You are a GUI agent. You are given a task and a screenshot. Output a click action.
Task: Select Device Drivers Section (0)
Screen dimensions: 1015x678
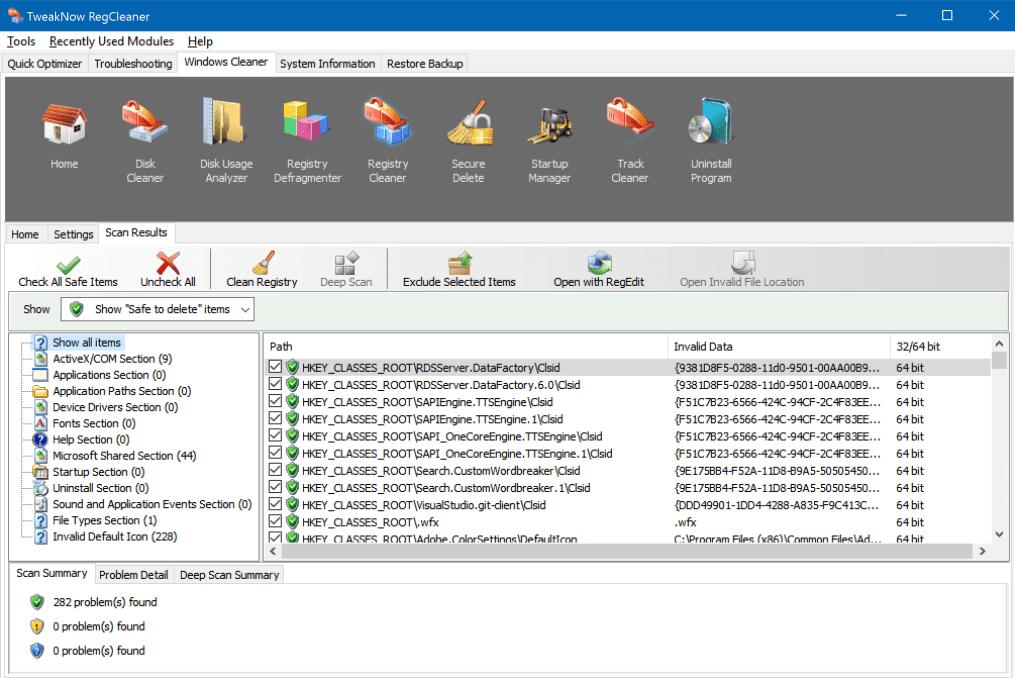click(115, 407)
